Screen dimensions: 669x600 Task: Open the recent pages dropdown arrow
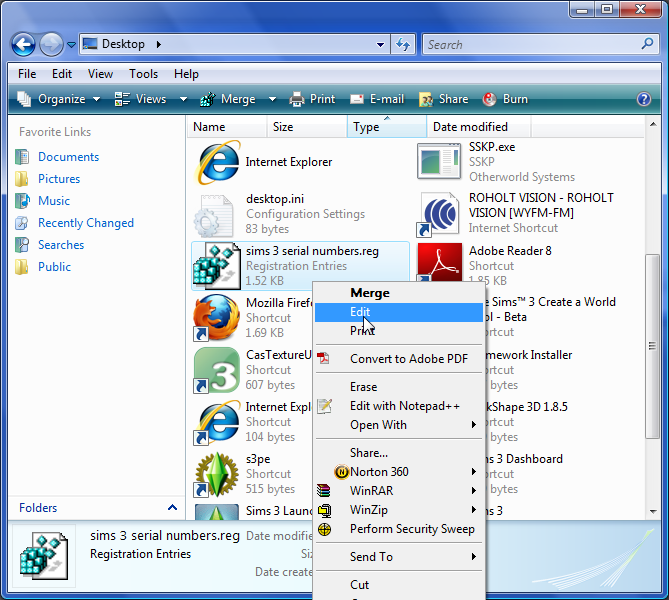[x=71, y=44]
